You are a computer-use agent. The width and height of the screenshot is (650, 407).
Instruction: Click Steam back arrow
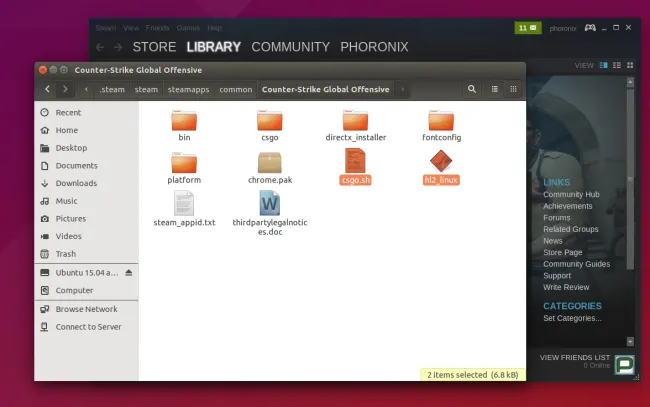[100, 47]
